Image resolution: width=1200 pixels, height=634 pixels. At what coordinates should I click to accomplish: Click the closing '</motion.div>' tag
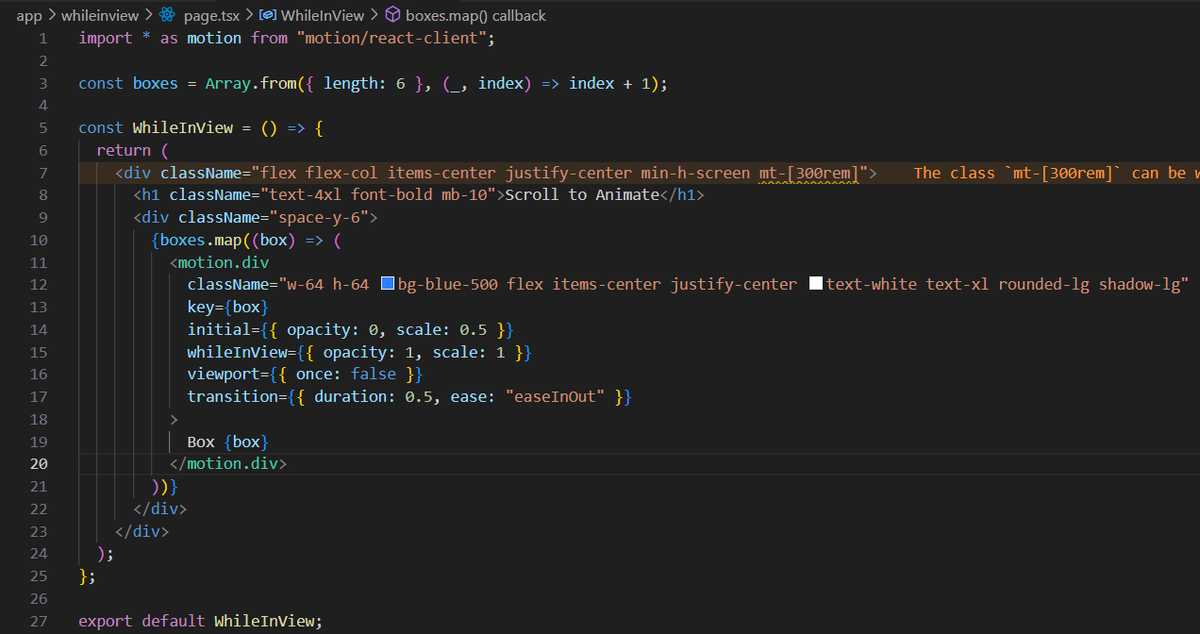pyautogui.click(x=228, y=464)
